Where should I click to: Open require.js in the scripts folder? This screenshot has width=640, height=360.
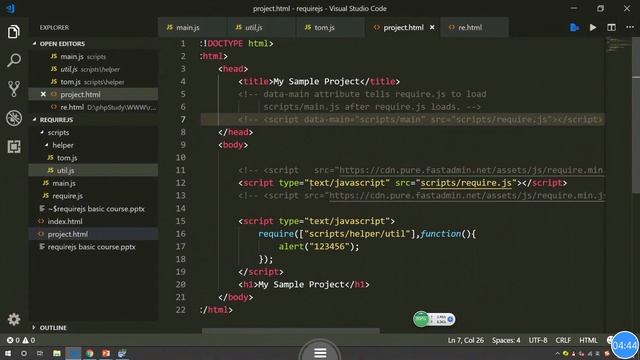[93, 196]
